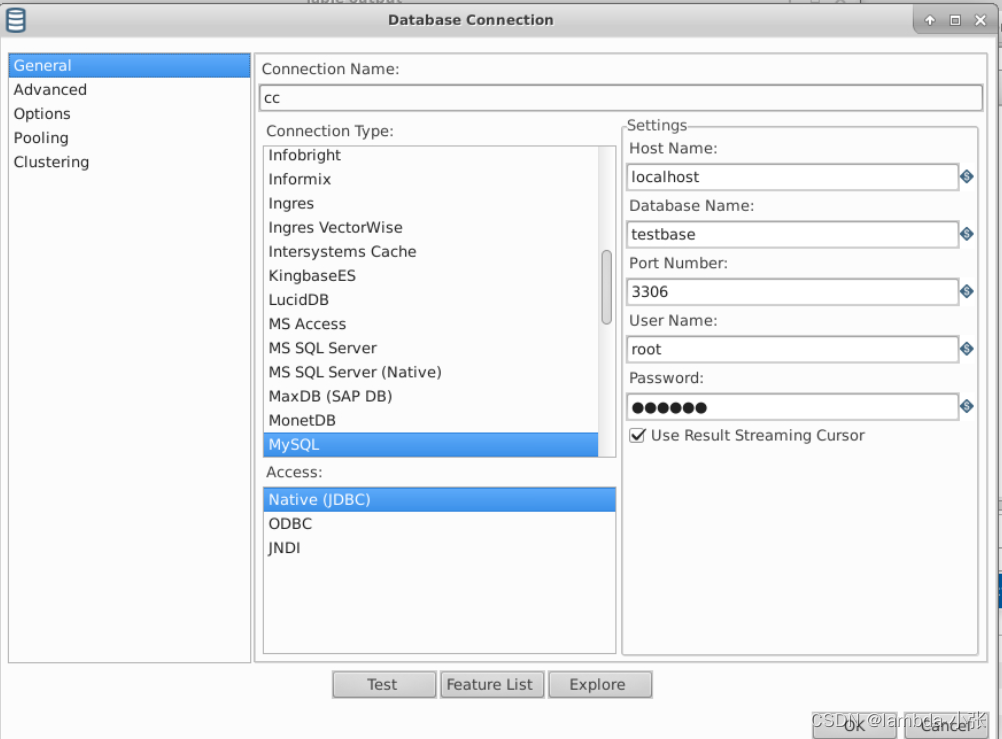Click variable icon beside User Name field
Screen dimensions: 1002x739
click(966, 348)
